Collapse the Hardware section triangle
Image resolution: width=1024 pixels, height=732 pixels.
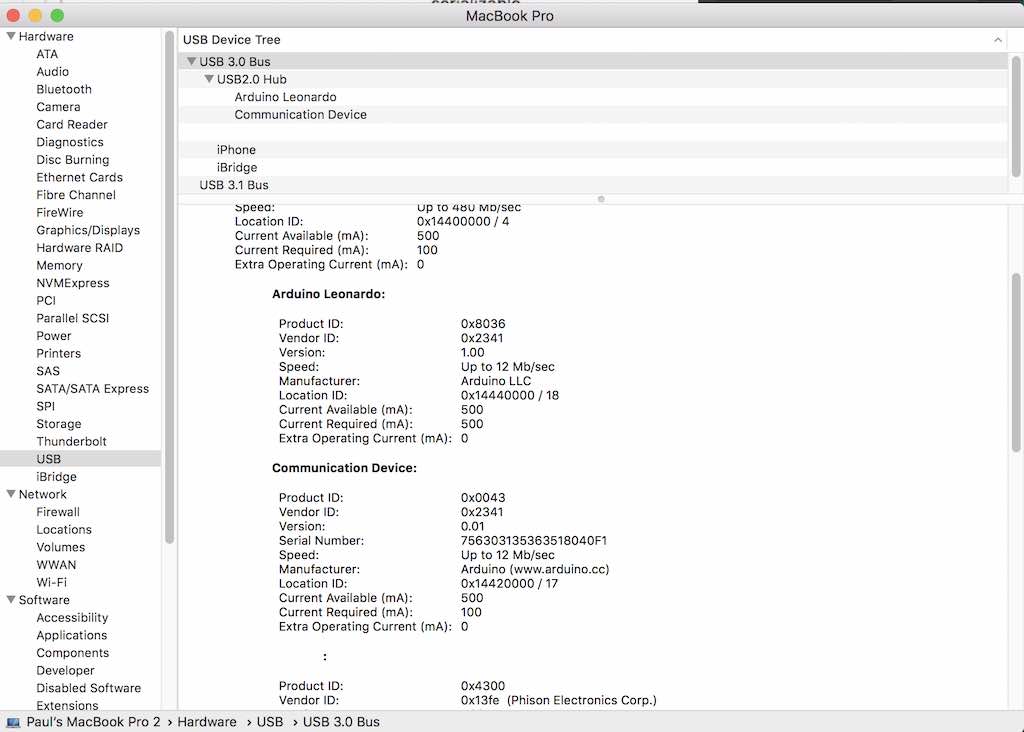tap(10, 36)
